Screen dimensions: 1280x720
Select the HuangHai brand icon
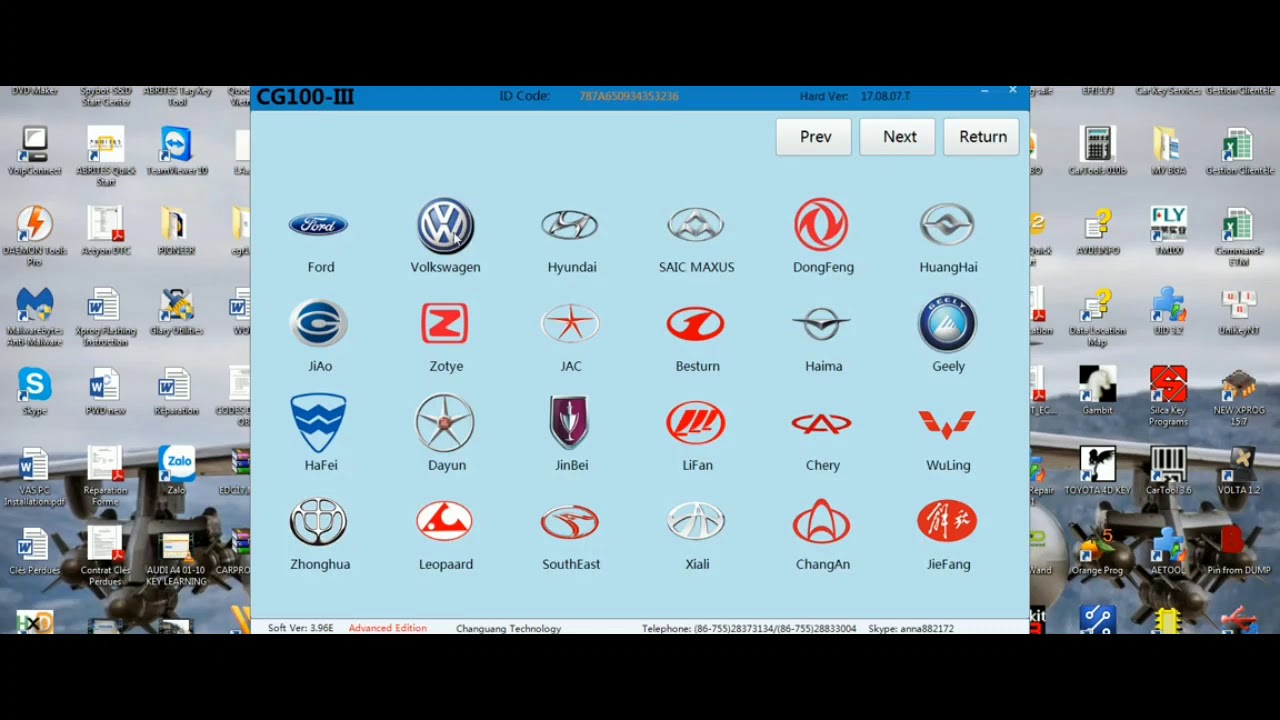pos(947,225)
